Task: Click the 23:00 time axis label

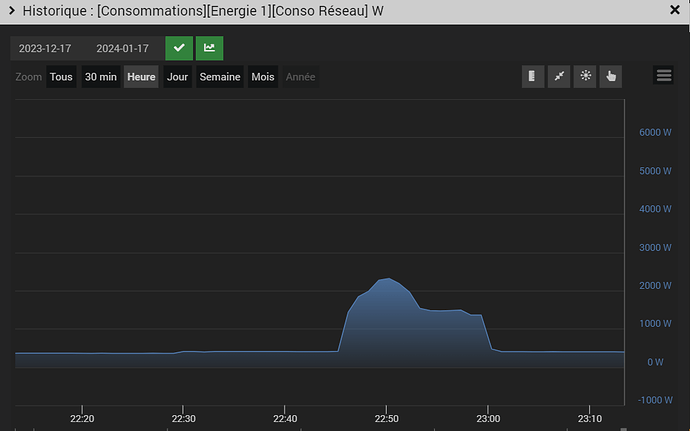Action: (488, 419)
